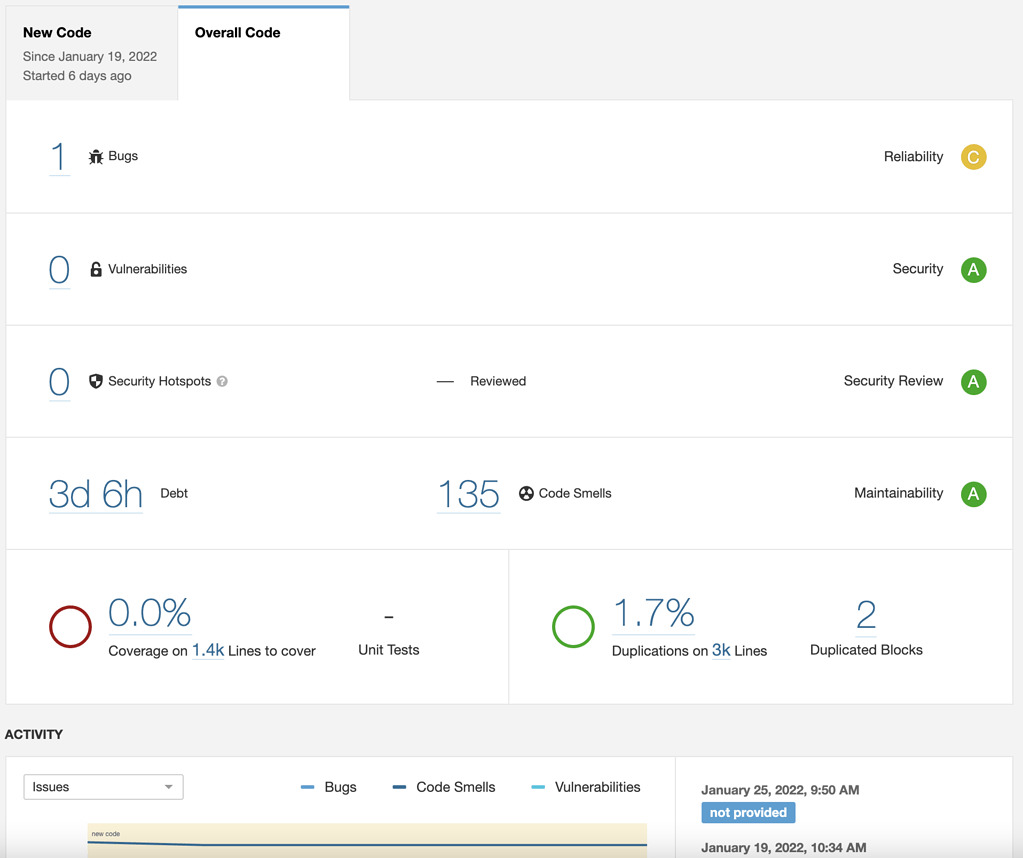Click the green duplications circle indicator
The image size is (1023, 858).
573,627
